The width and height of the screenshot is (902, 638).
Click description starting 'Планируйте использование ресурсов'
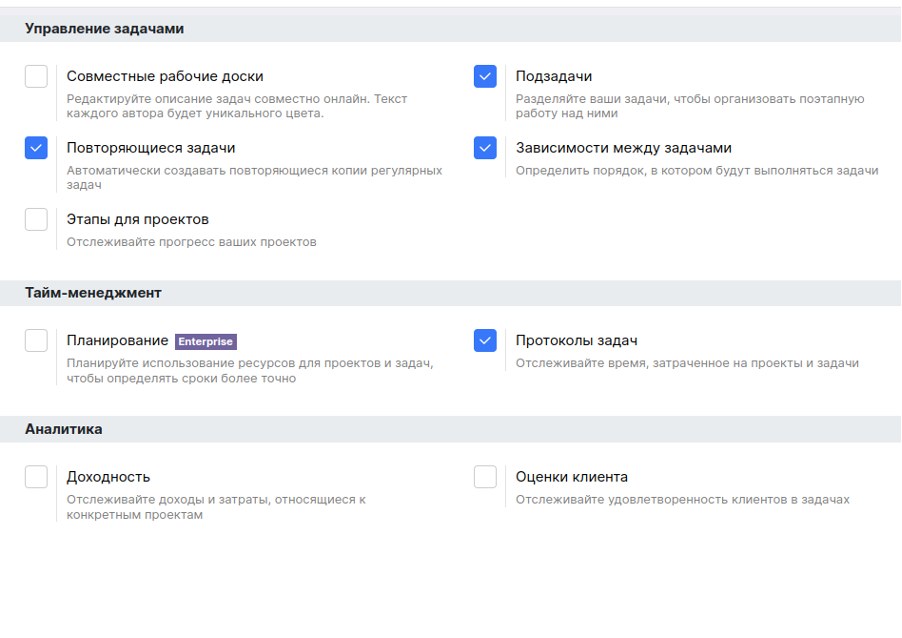[250, 370]
